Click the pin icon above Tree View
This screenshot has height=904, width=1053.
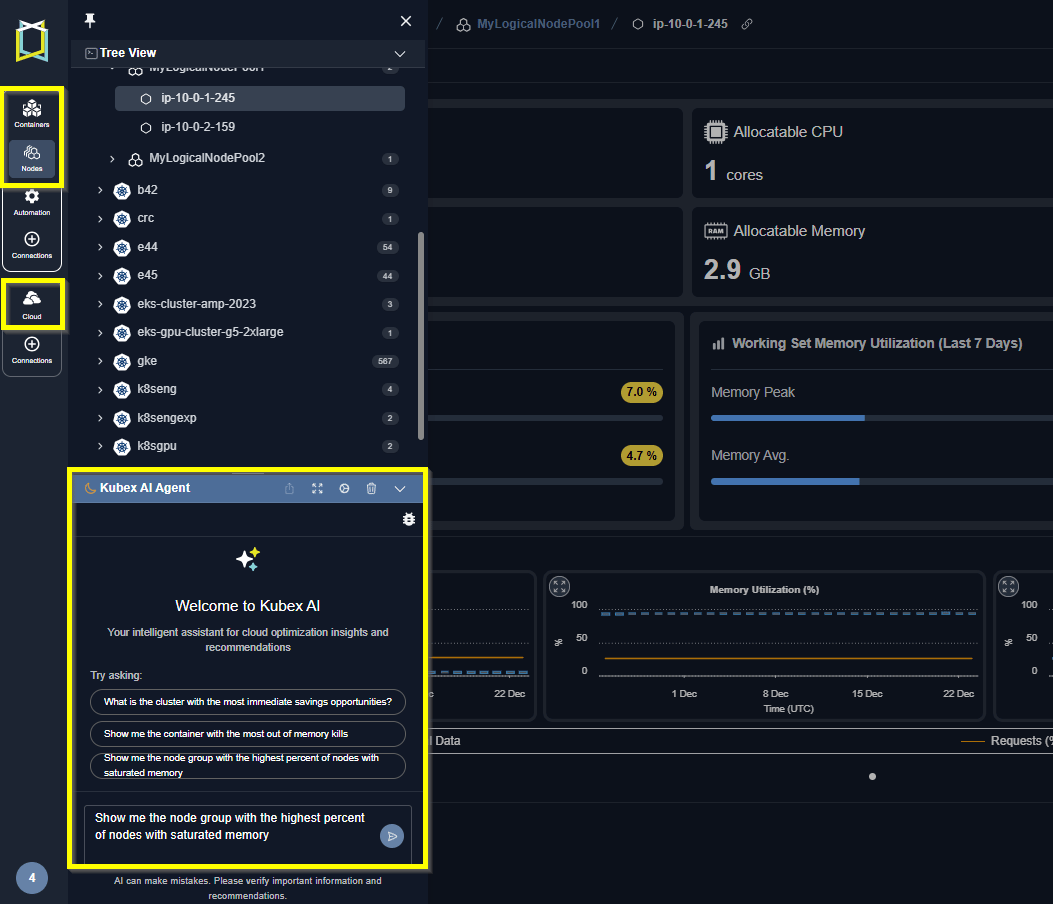pyautogui.click(x=89, y=21)
